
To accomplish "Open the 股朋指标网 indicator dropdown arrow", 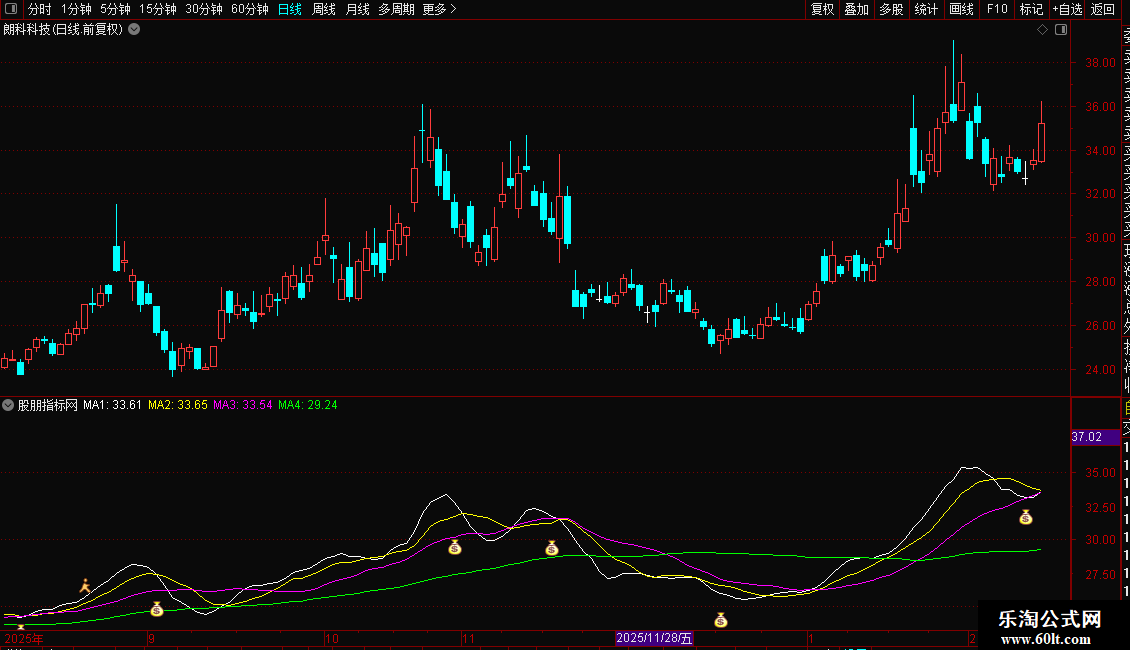I will [x=8, y=405].
